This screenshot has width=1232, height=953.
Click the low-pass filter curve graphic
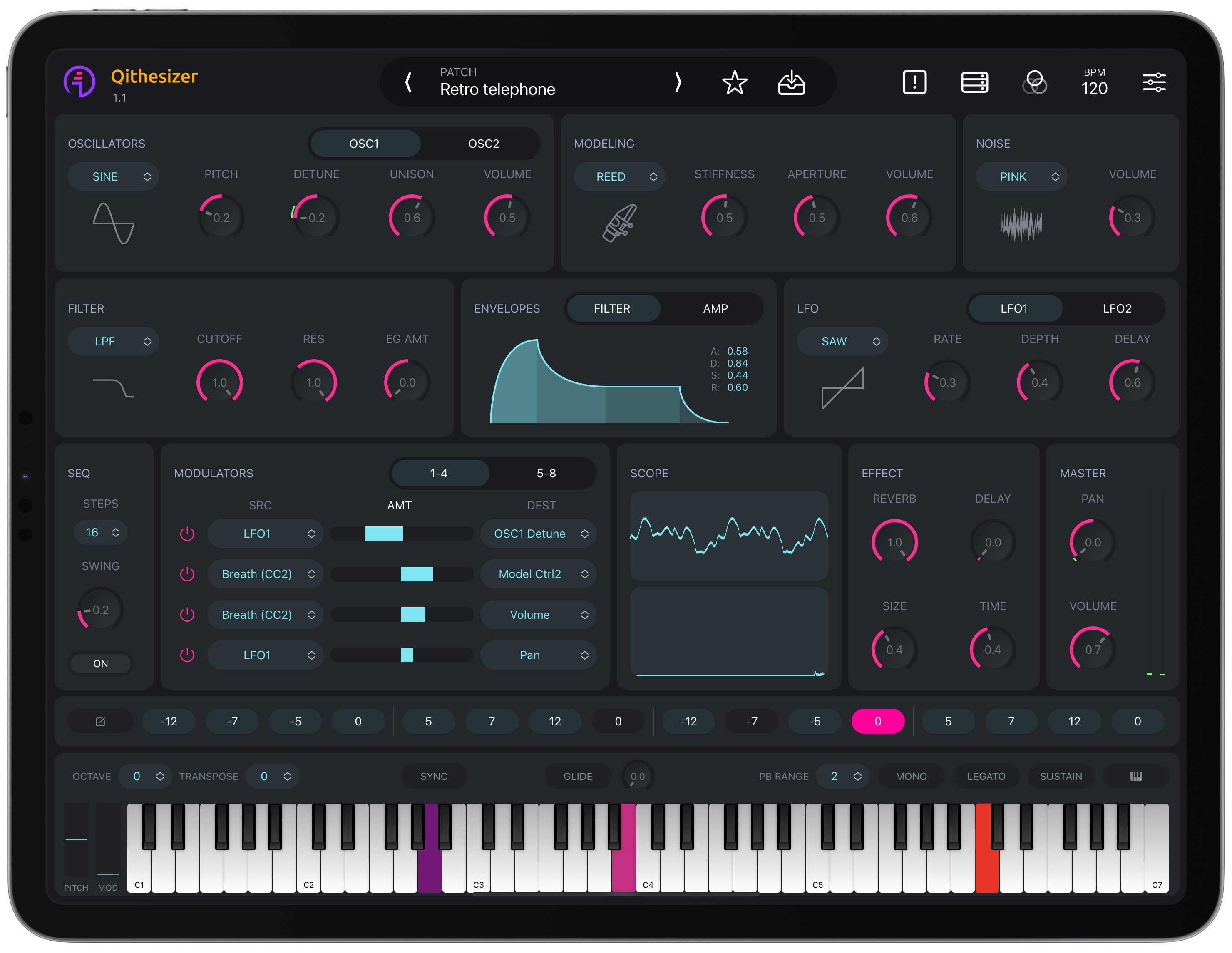(113, 388)
